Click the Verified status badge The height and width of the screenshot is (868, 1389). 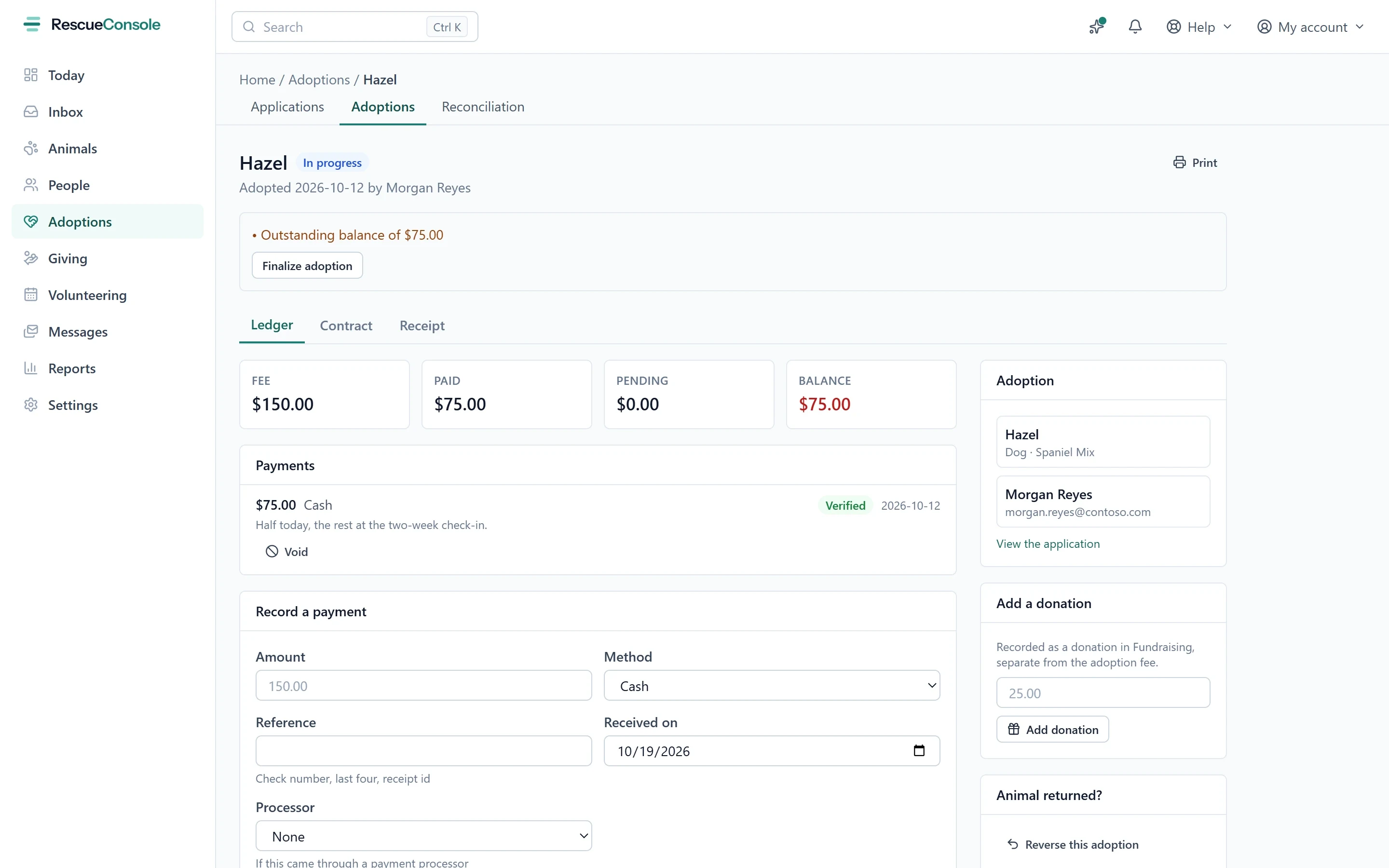tap(845, 505)
